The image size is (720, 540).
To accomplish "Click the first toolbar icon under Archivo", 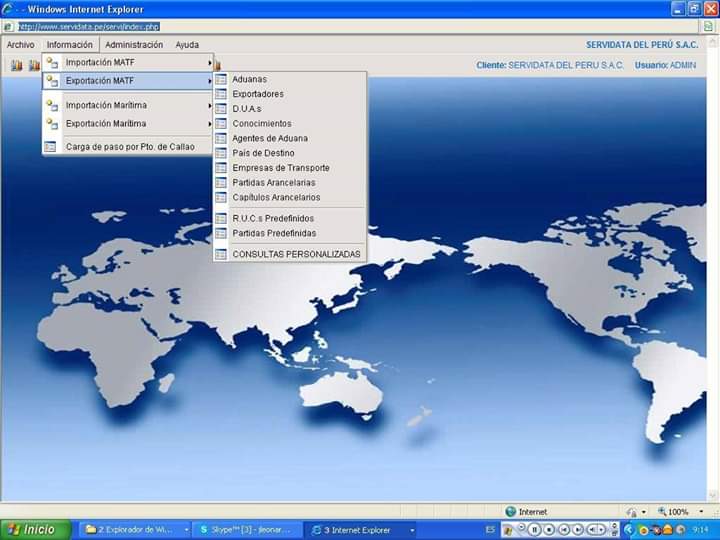I will [16, 66].
